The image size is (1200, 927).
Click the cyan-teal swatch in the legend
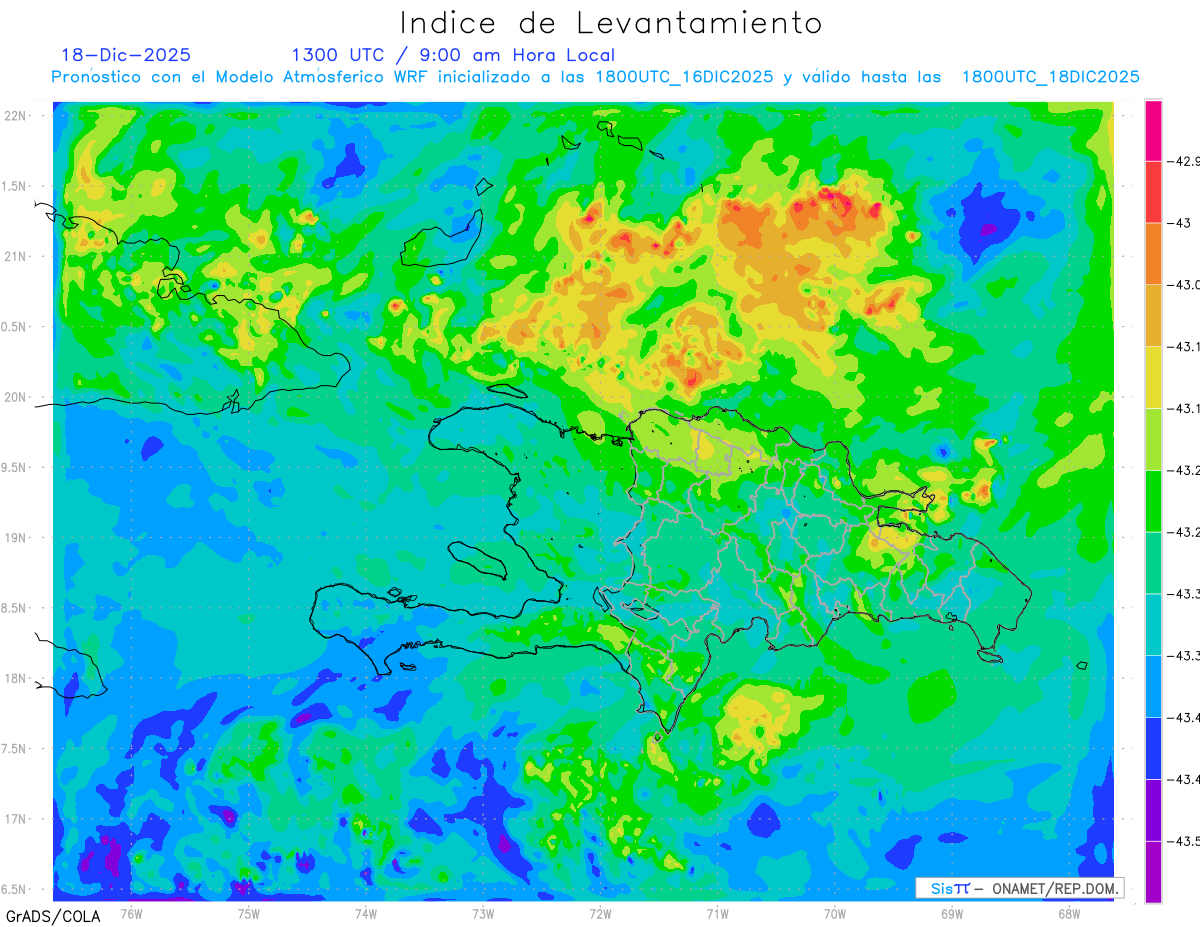point(1153,624)
